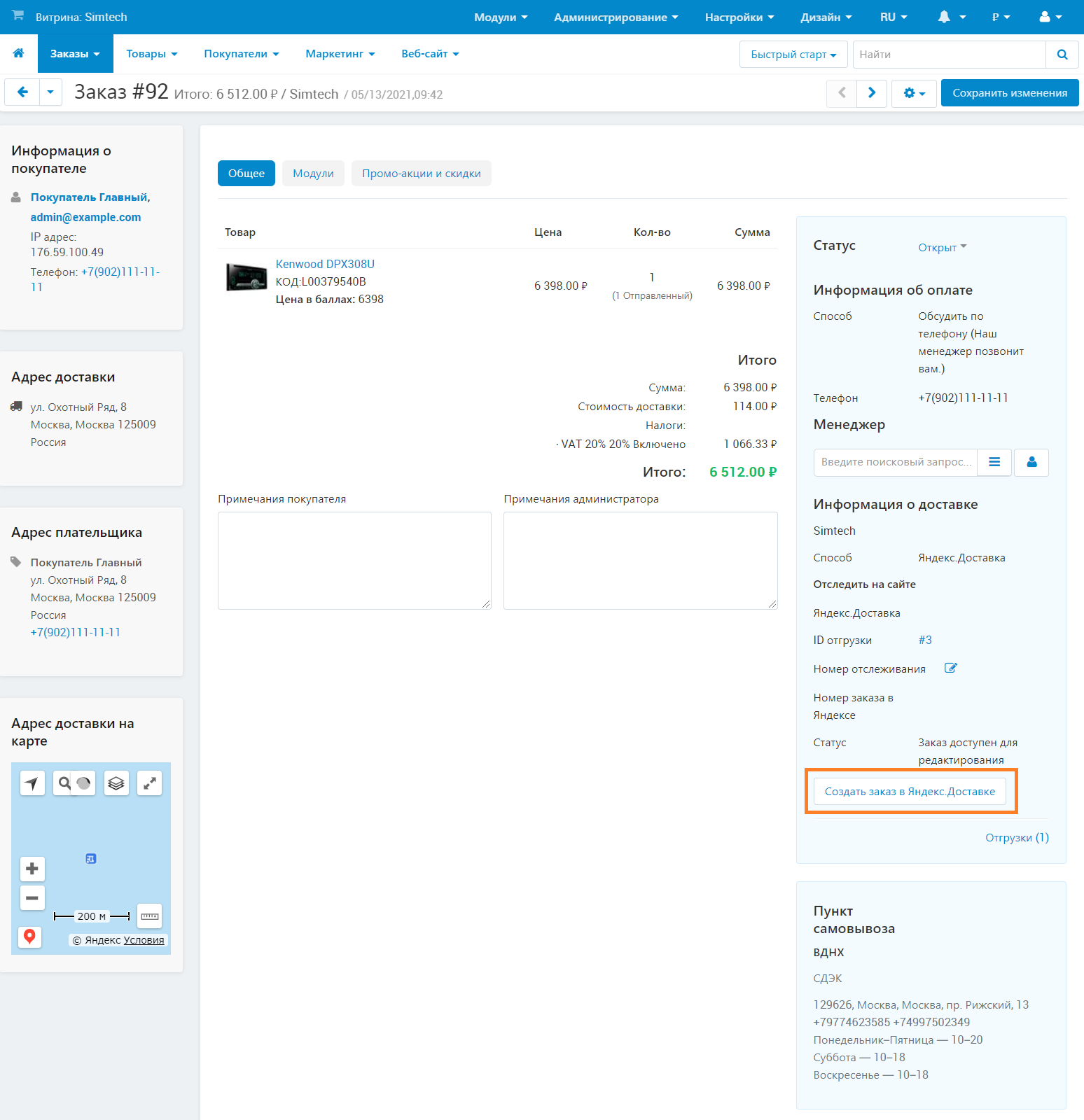Expand the map to fullscreen
The image size is (1084, 1120).
(149, 783)
